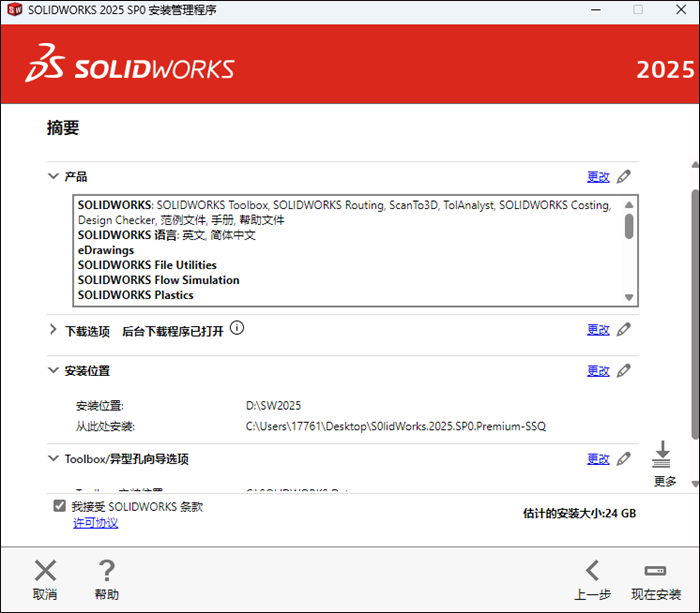The height and width of the screenshot is (613, 700).
Task: Collapse the 产品 section chevron
Action: (53, 176)
